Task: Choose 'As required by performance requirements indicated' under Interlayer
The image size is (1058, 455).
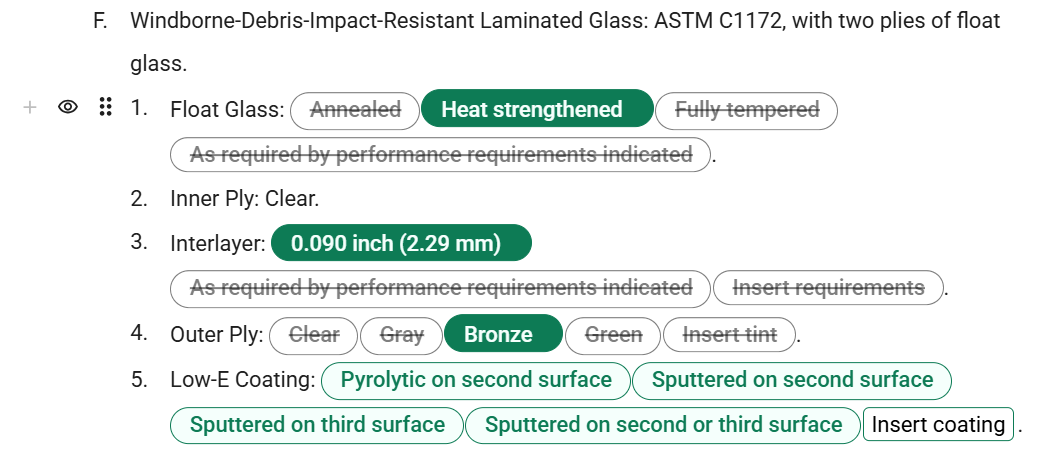Action: pyautogui.click(x=441, y=288)
